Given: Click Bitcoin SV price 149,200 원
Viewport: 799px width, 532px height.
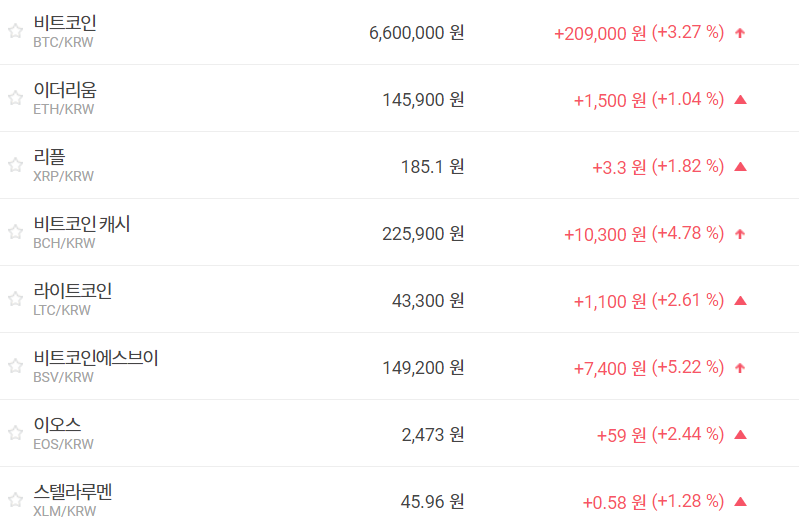Looking at the screenshot, I should (423, 367).
